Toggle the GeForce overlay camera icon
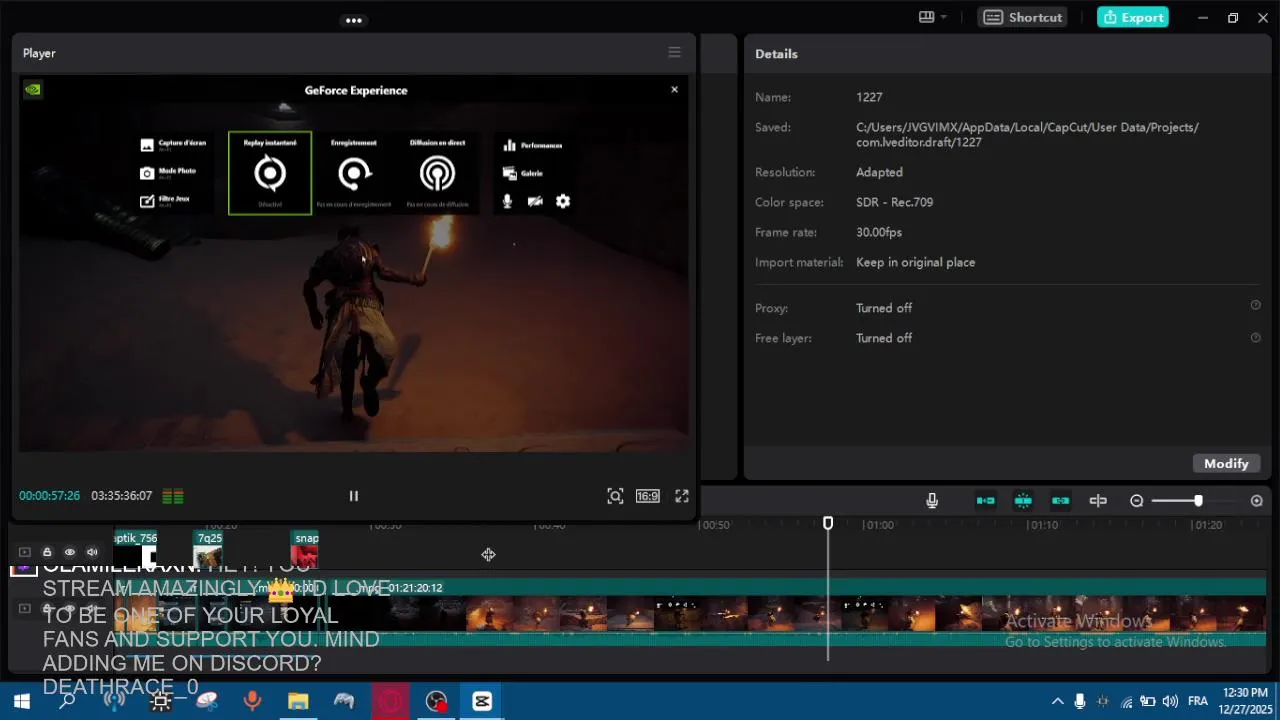Image resolution: width=1280 pixels, height=720 pixels. [x=535, y=201]
